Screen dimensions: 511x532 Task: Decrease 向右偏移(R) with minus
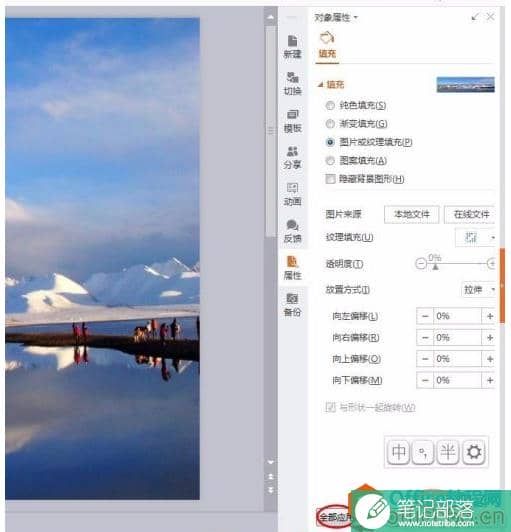425,338
